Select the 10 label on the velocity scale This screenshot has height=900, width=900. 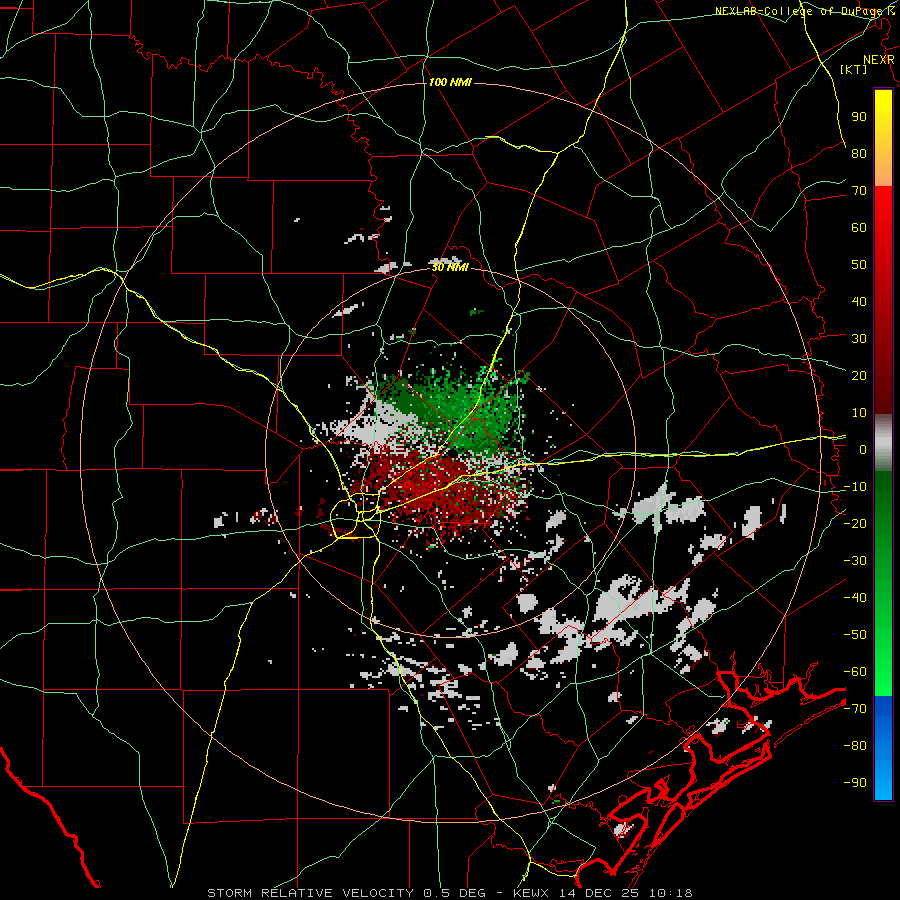[859, 413]
